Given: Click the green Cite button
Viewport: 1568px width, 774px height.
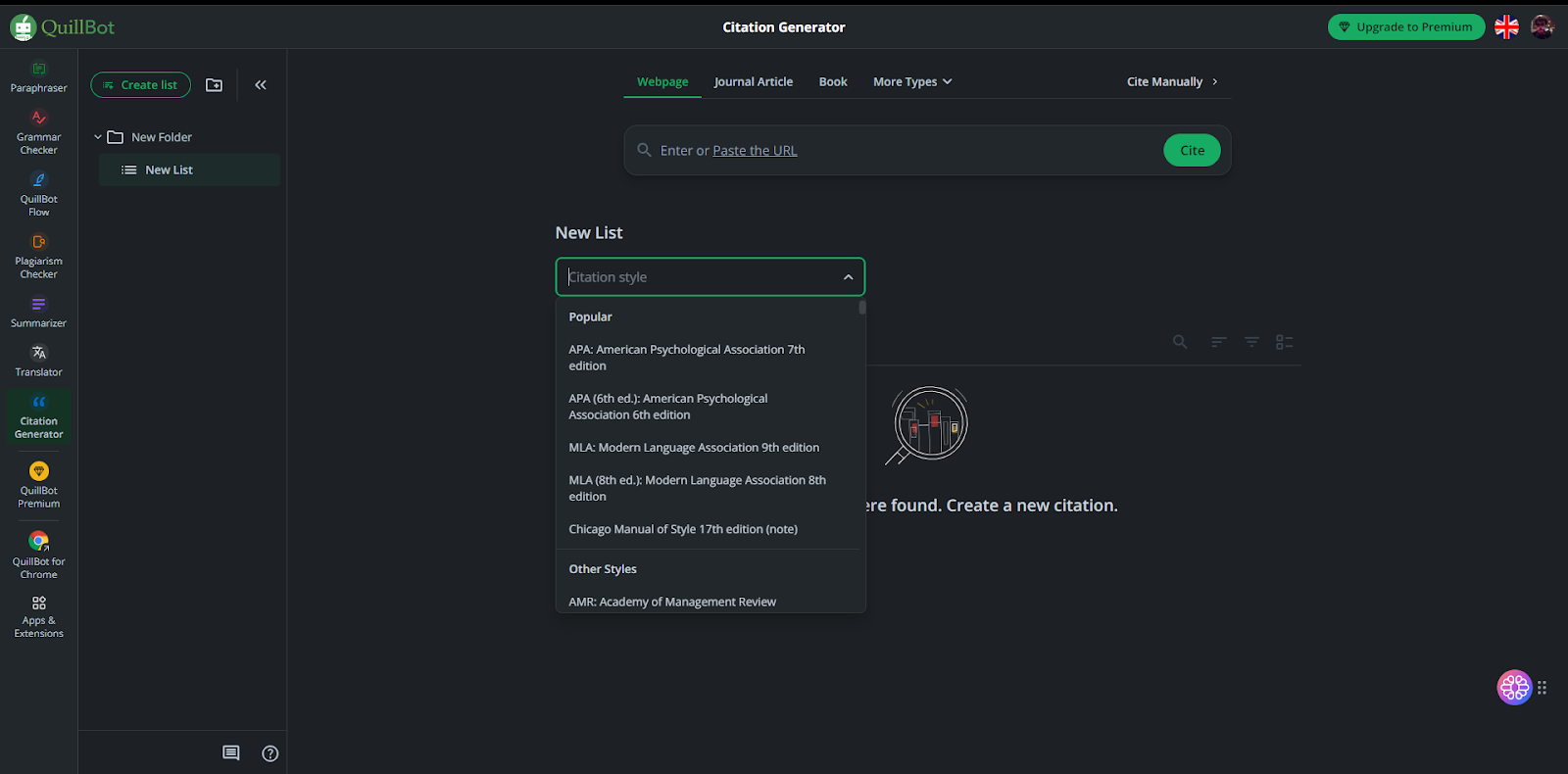Looking at the screenshot, I should pos(1193,150).
